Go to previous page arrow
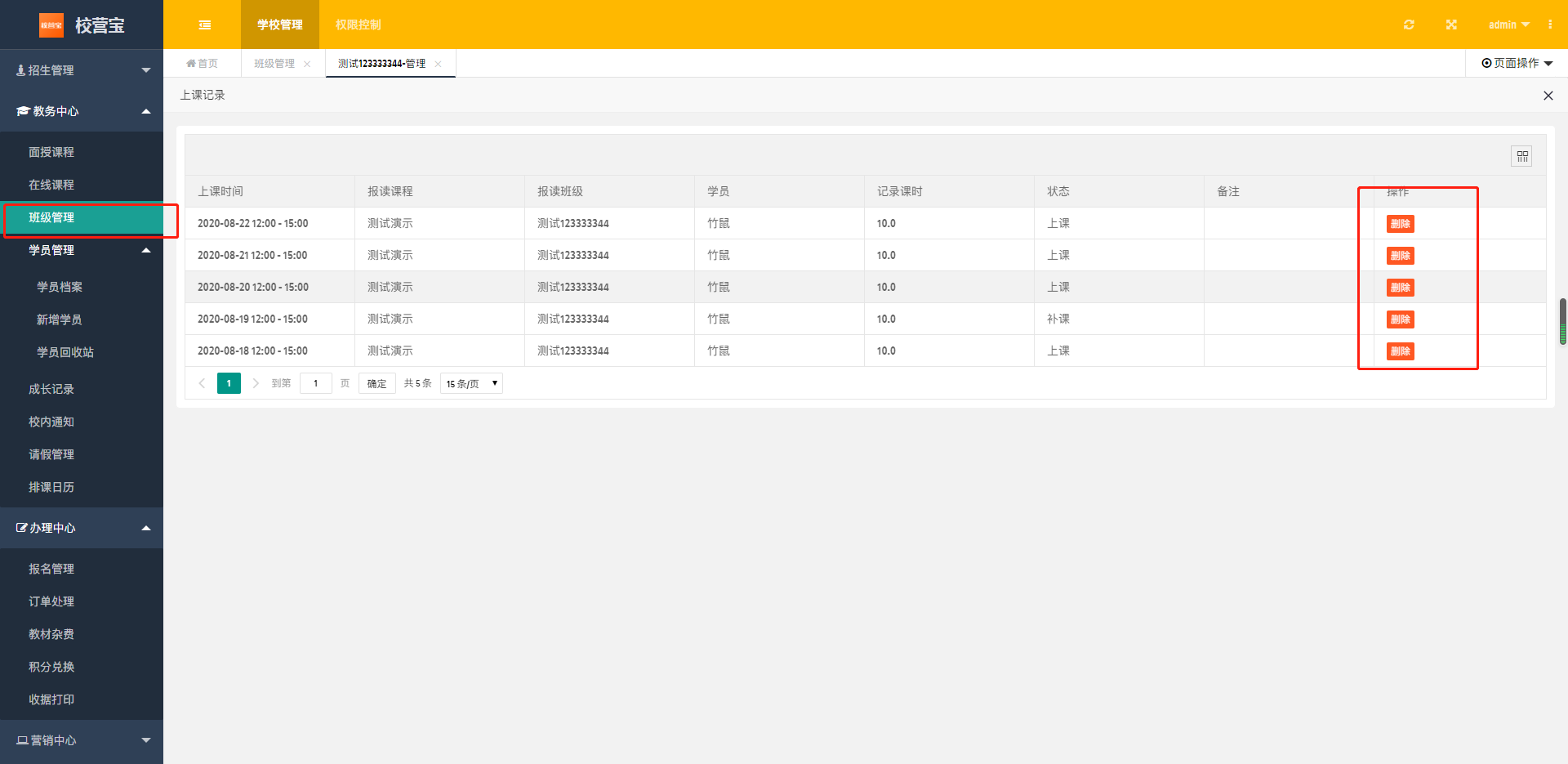Image resolution: width=1568 pixels, height=764 pixels. pos(202,383)
